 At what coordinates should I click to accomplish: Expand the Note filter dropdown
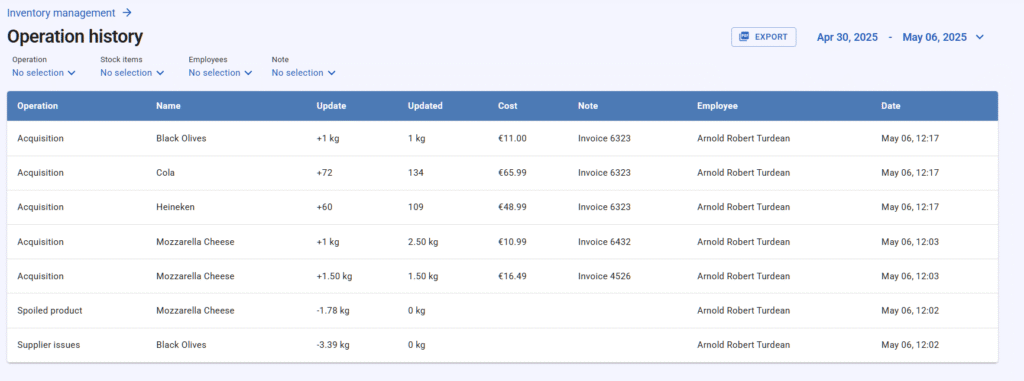coord(304,73)
